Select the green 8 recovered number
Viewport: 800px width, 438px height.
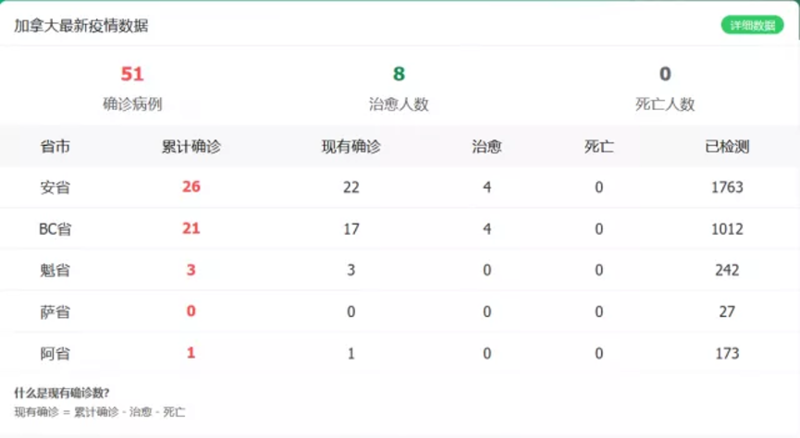399,74
